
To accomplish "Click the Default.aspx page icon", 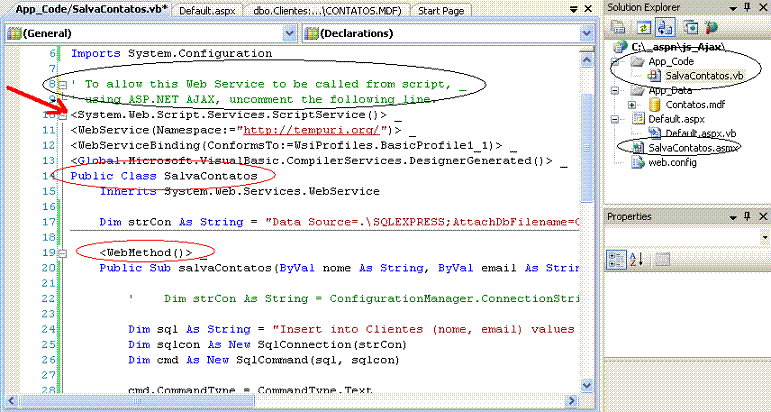I will click(x=638, y=118).
